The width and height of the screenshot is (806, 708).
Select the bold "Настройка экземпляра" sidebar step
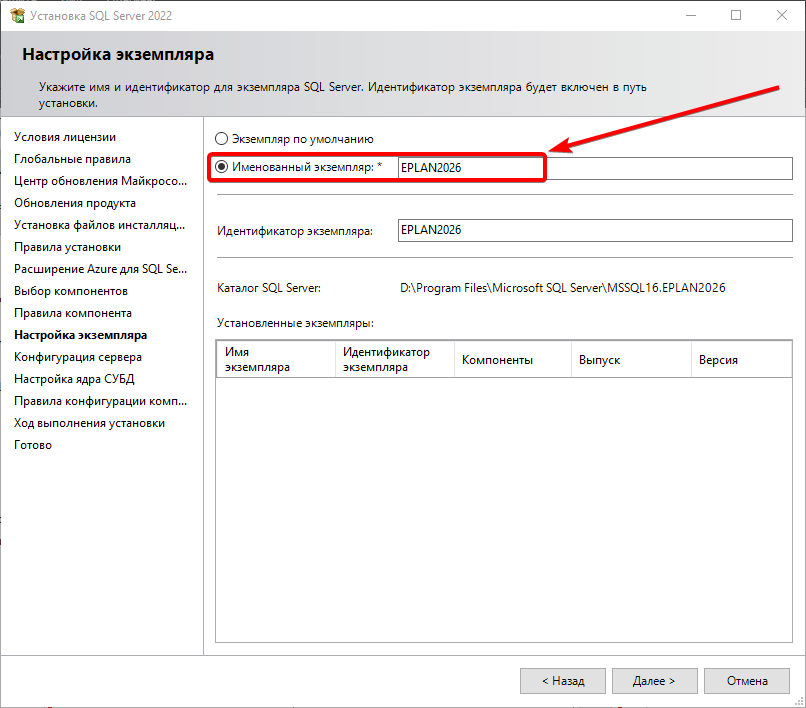point(81,335)
